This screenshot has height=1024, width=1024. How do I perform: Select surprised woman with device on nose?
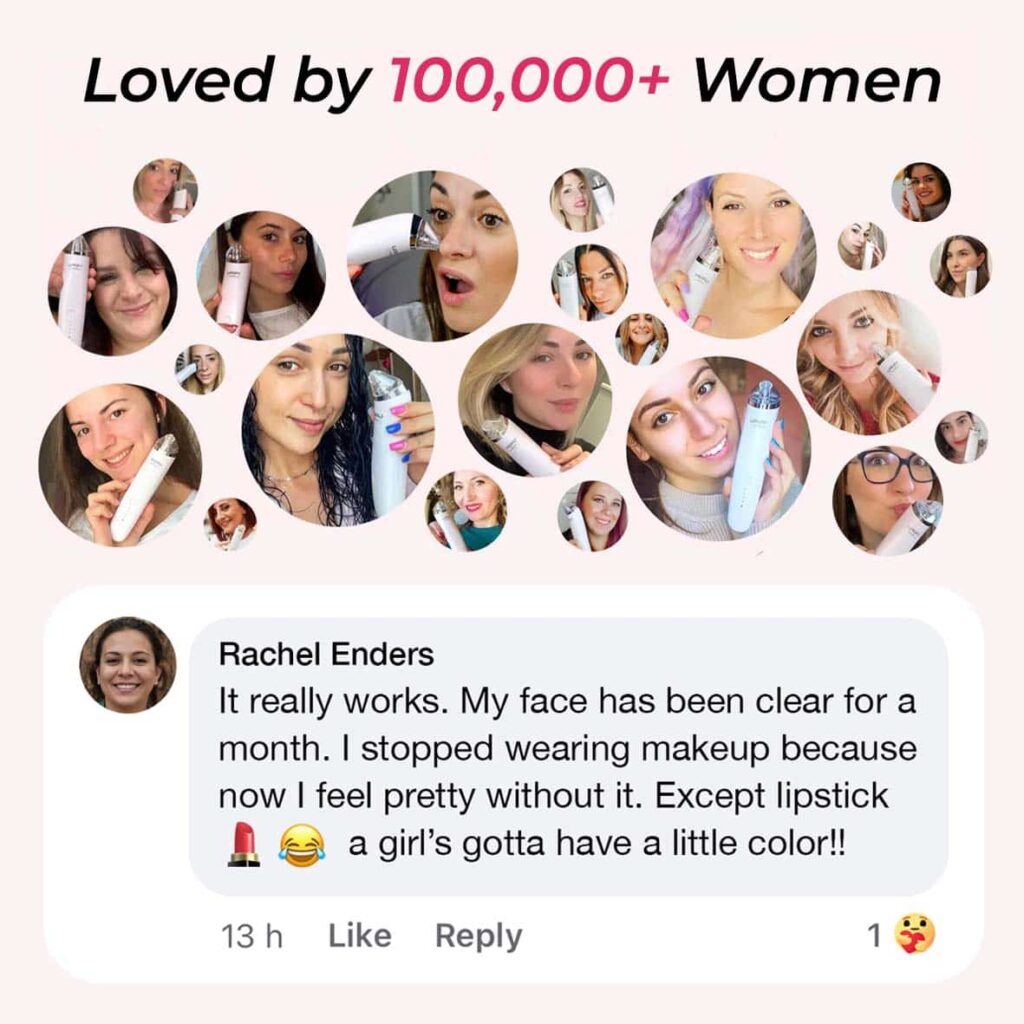[x=432, y=256]
